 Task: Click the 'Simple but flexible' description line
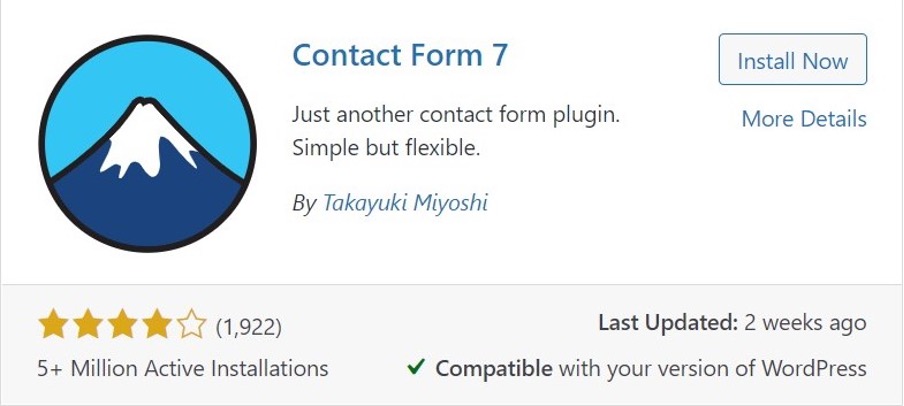[x=386, y=149]
